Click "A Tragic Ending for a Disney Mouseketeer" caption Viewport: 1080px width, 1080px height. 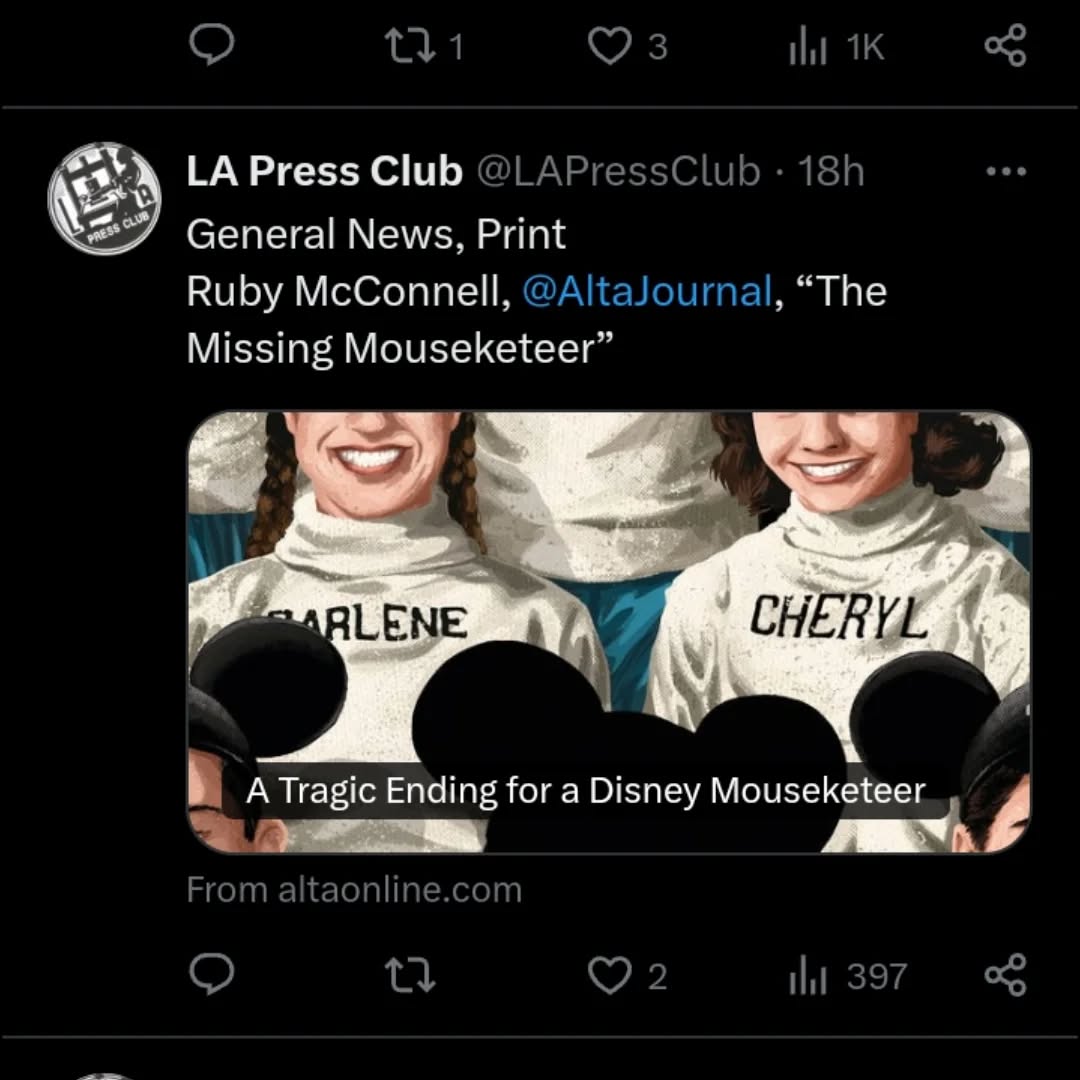pos(585,791)
